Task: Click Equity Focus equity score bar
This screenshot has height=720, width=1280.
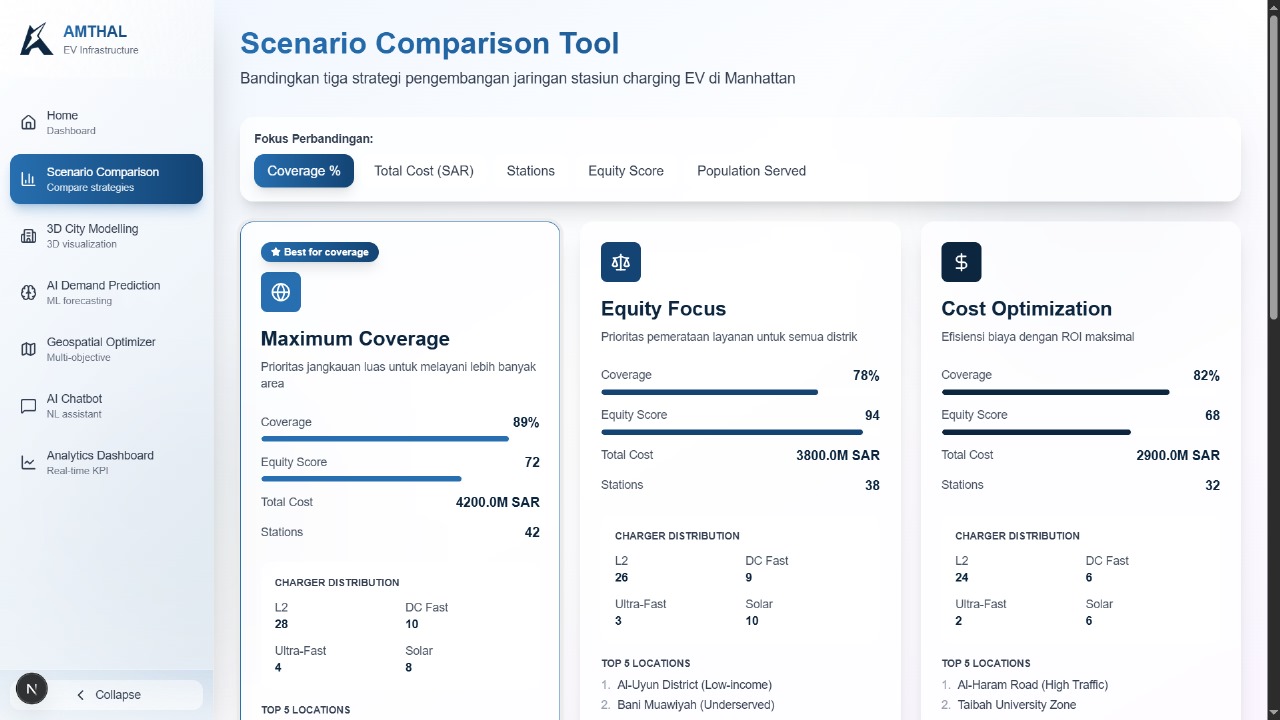Action: click(740, 432)
